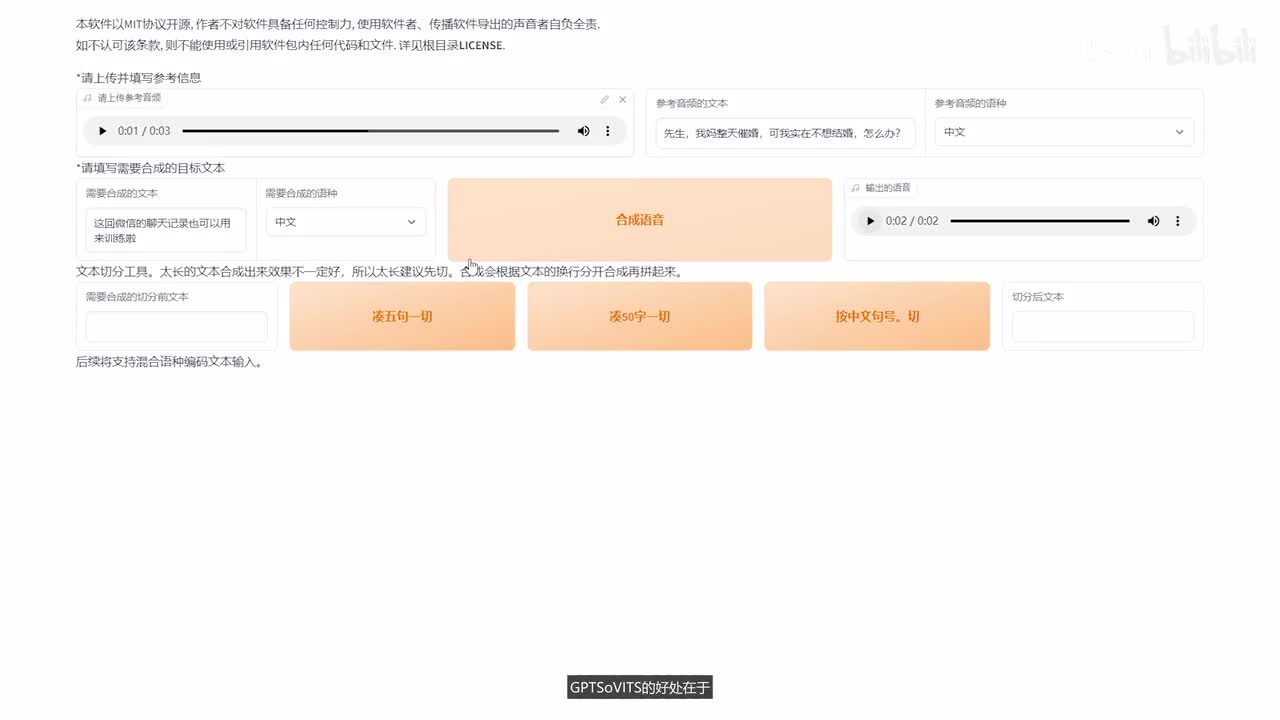Play the output audio clip
1280x720 pixels.
pyautogui.click(x=870, y=221)
